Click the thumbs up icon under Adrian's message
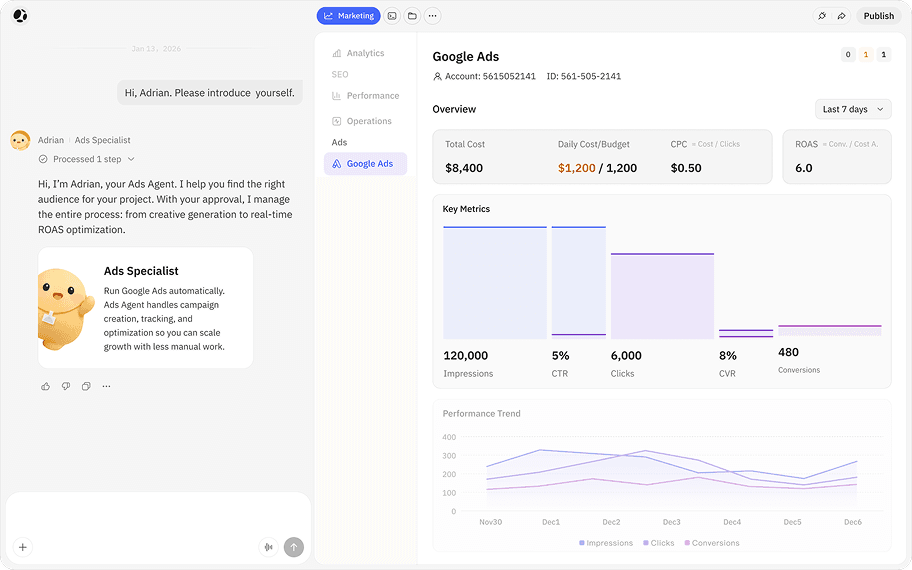Viewport: 912px width, 570px height. click(45, 386)
